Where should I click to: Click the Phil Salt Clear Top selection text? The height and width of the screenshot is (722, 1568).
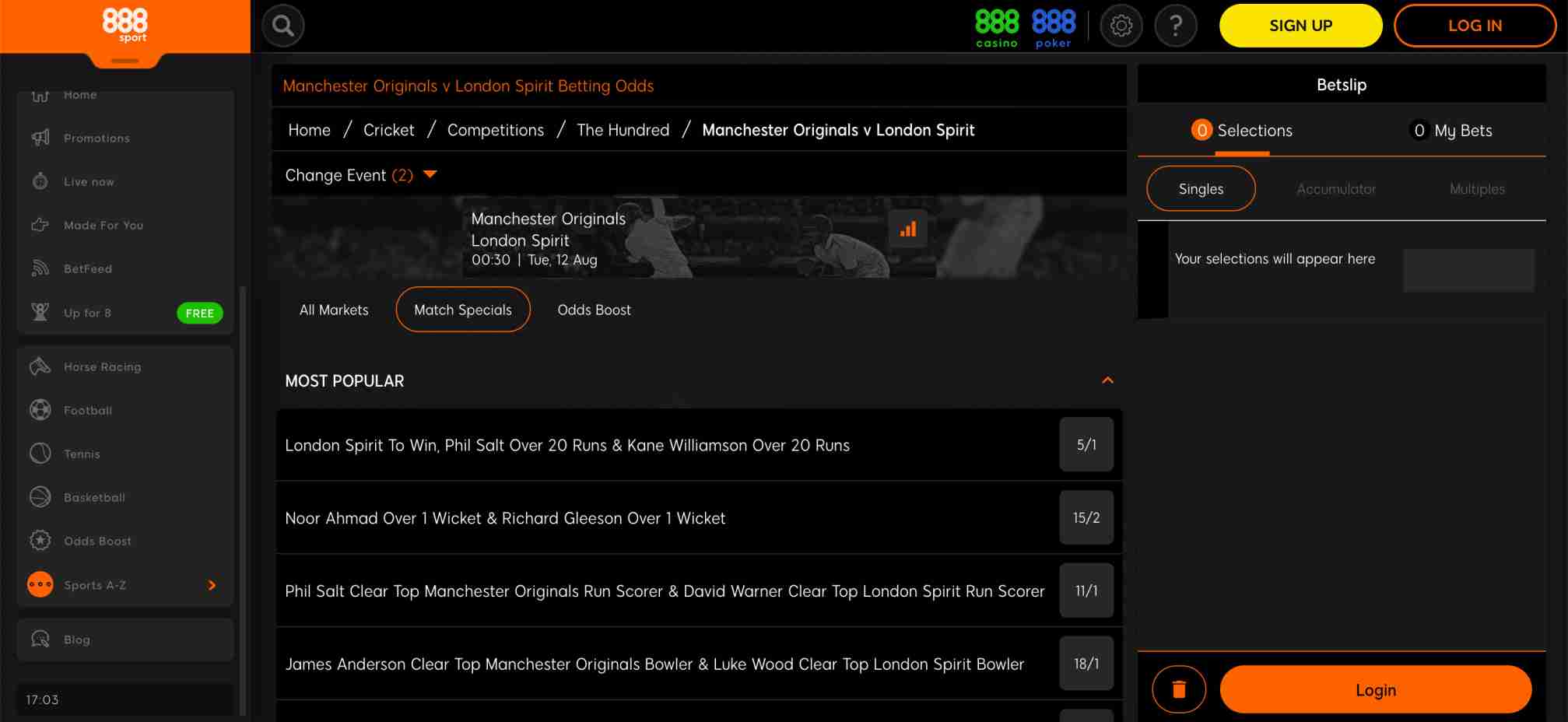point(665,591)
